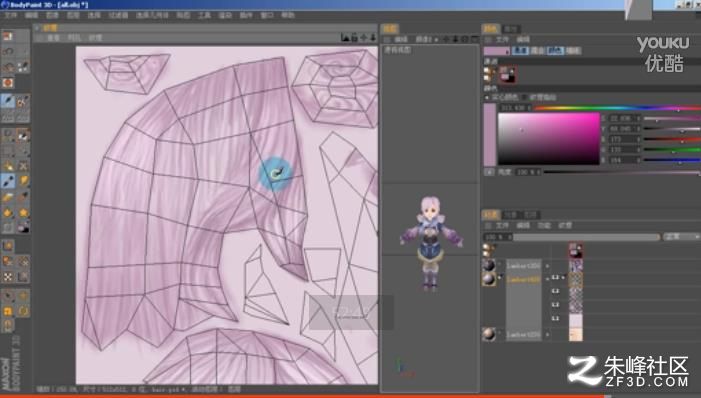Toggle the texture paint checkbox in color panel
The image size is (701, 398).
pyautogui.click(x=524, y=97)
